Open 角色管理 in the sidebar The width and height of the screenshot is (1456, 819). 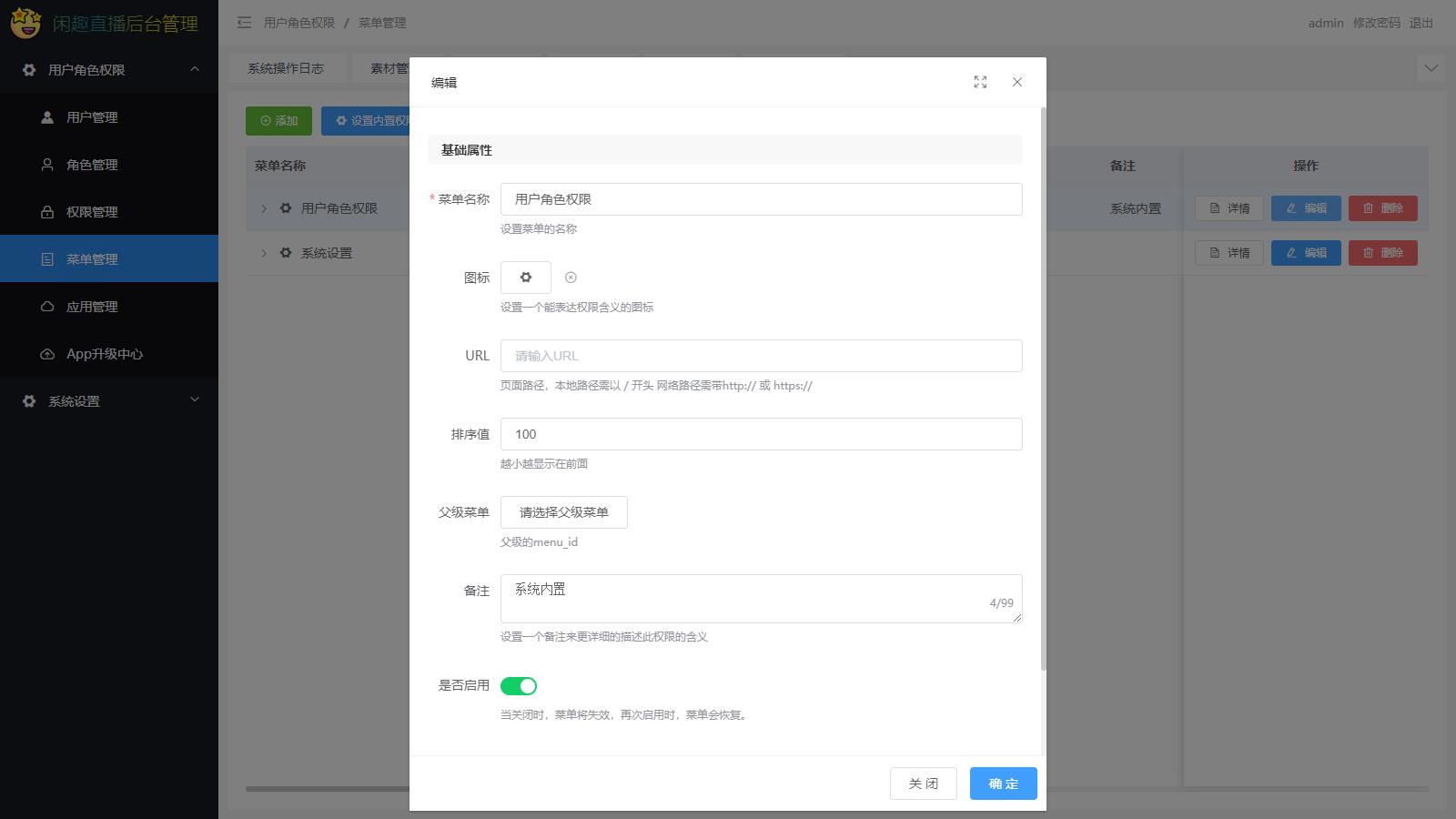[92, 165]
